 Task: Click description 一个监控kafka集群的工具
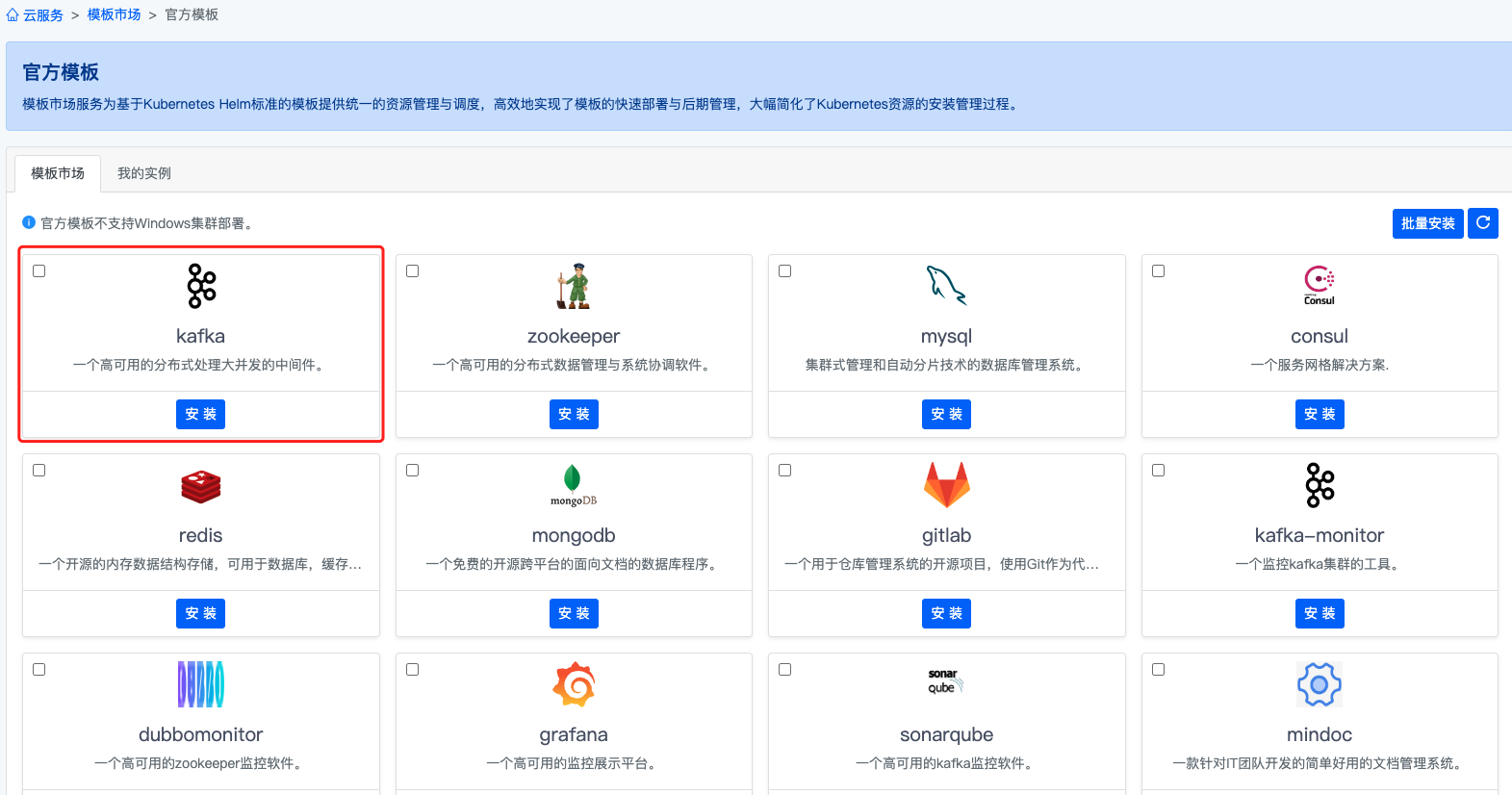coord(1320,564)
